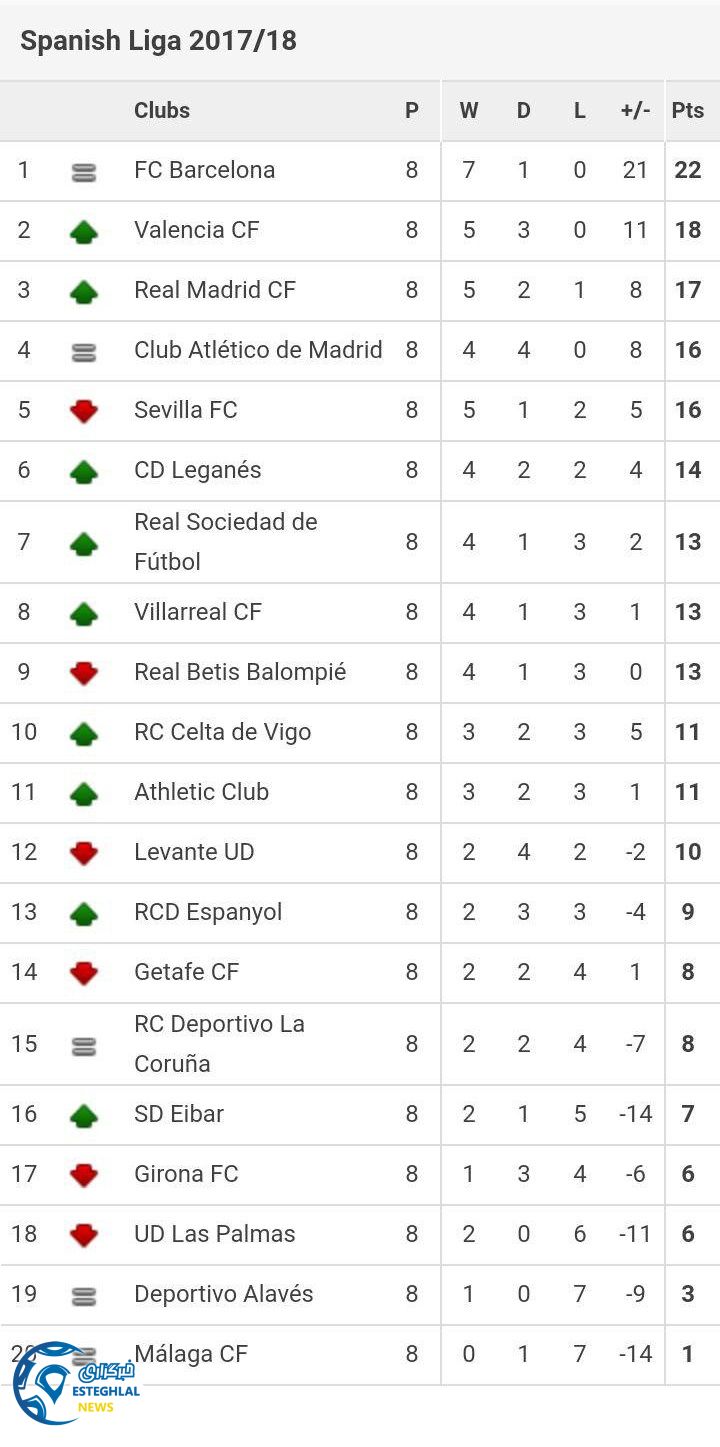Click the W wins column header
The width and height of the screenshot is (720, 1447).
click(468, 111)
